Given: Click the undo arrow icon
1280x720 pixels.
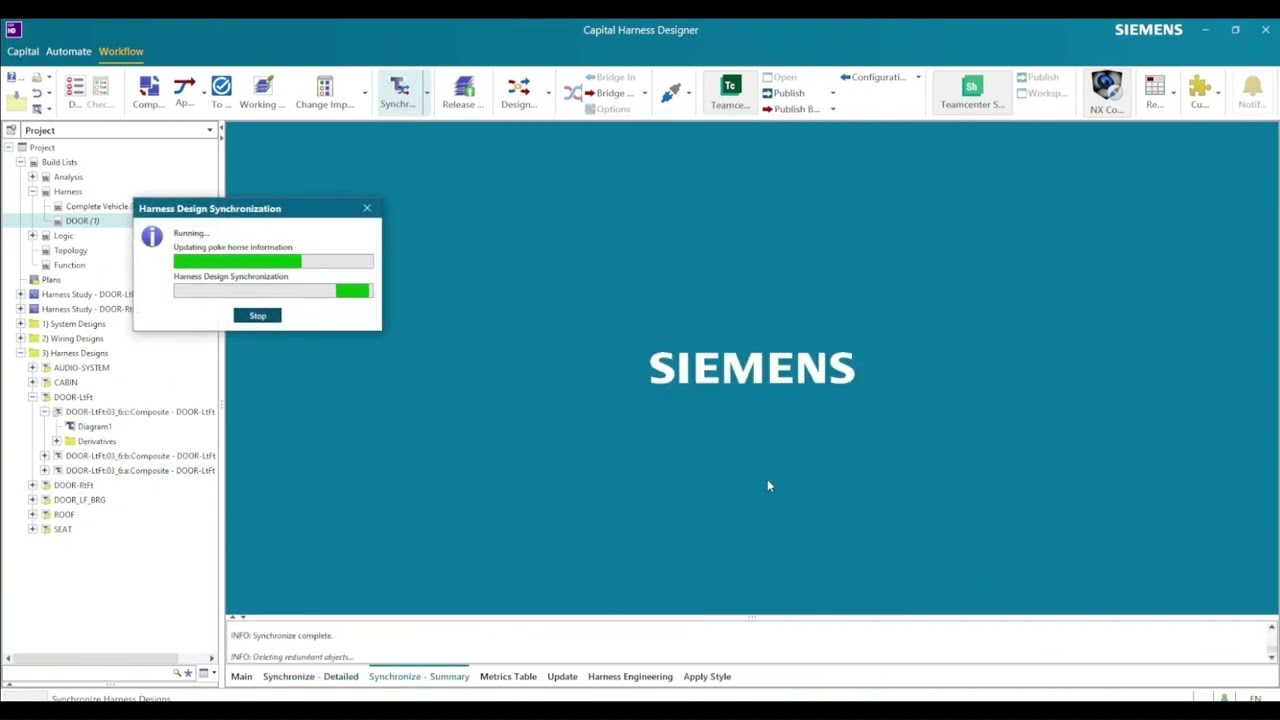Looking at the screenshot, I should pyautogui.click(x=37, y=93).
